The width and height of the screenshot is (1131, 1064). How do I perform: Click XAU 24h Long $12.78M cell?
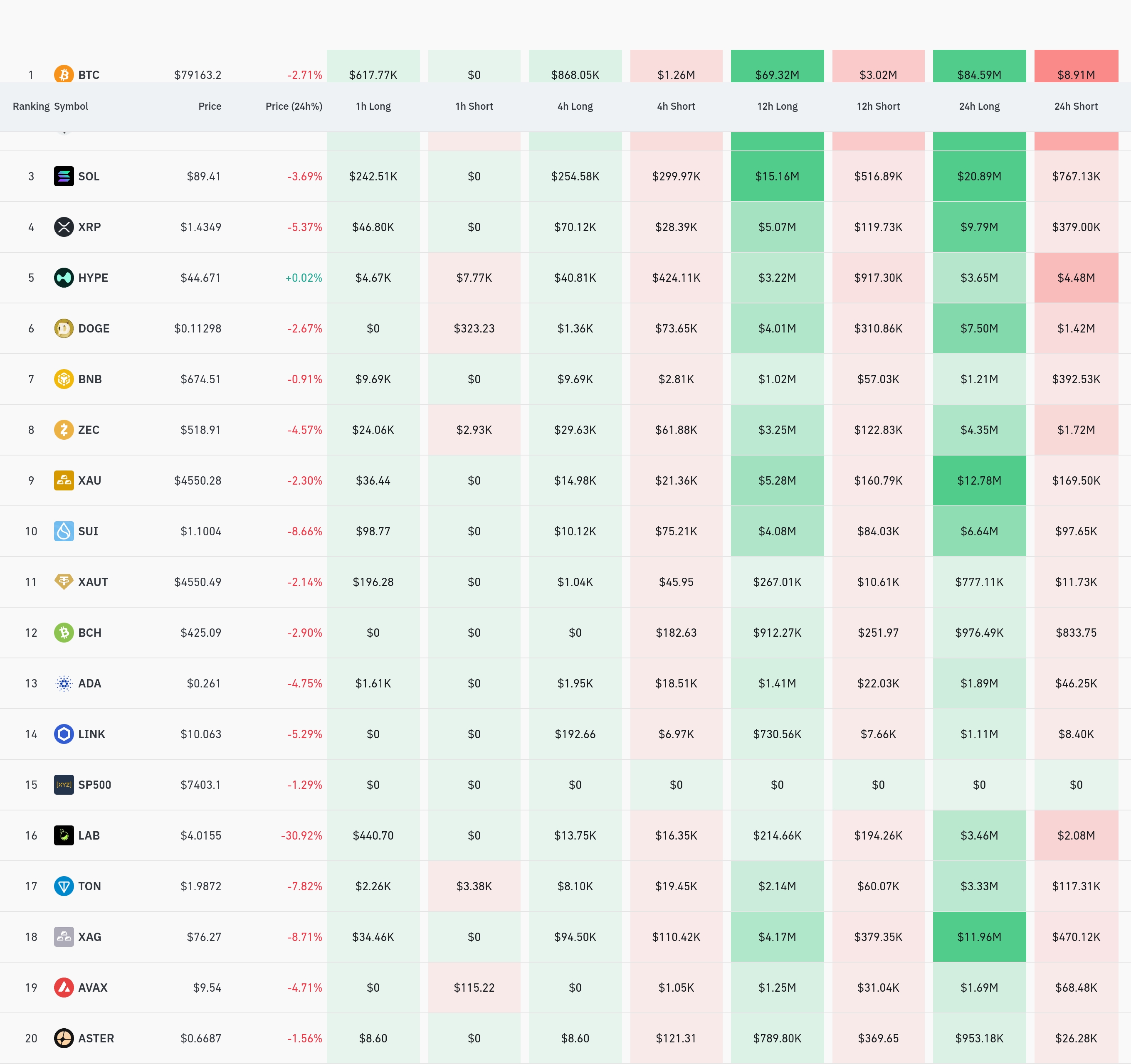(980, 480)
